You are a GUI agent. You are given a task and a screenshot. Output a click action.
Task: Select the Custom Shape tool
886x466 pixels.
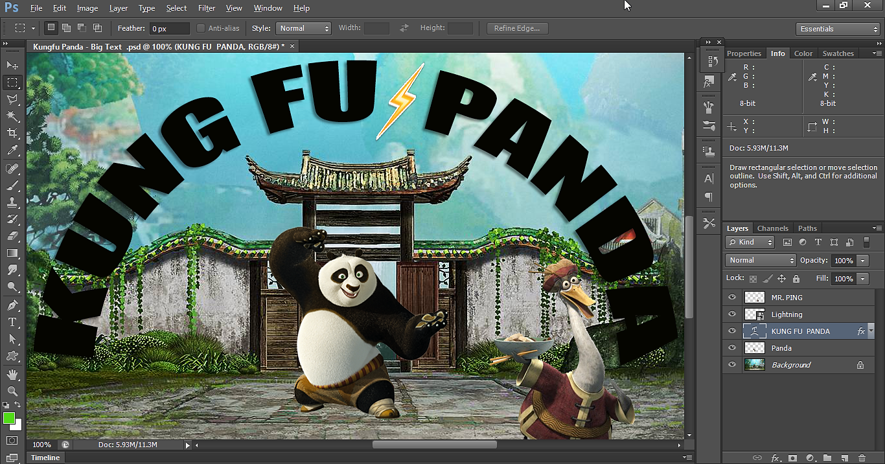(x=12, y=356)
